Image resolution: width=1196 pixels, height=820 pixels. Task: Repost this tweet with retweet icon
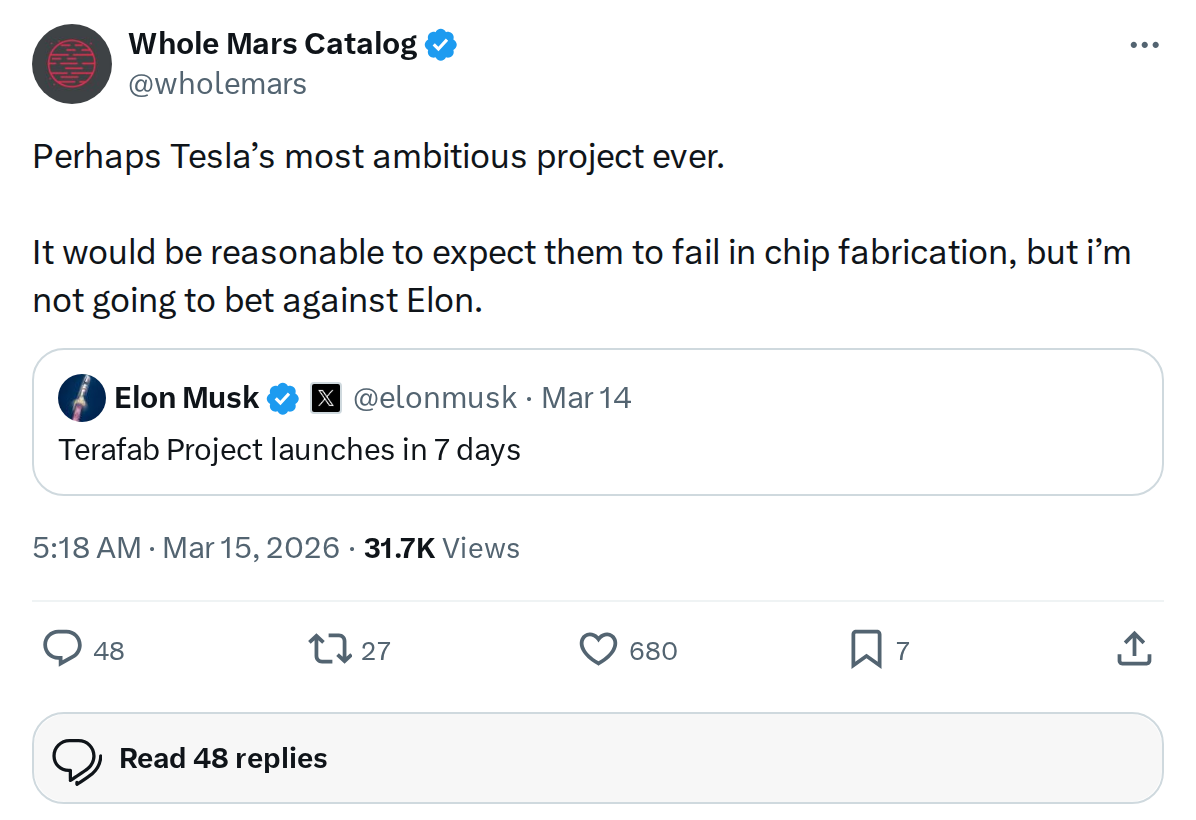(x=329, y=650)
